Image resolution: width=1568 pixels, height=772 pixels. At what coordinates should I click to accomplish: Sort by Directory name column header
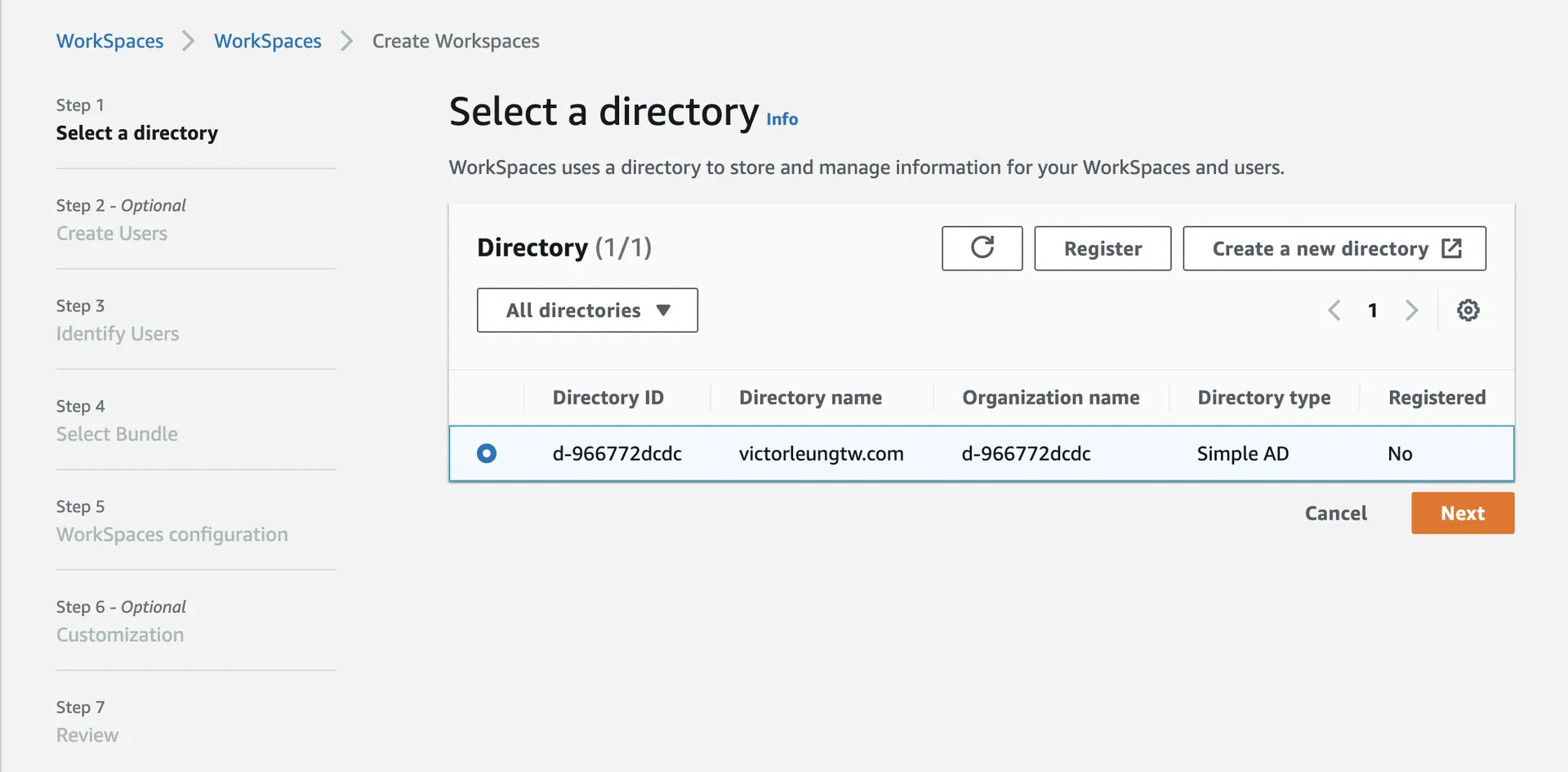point(810,398)
